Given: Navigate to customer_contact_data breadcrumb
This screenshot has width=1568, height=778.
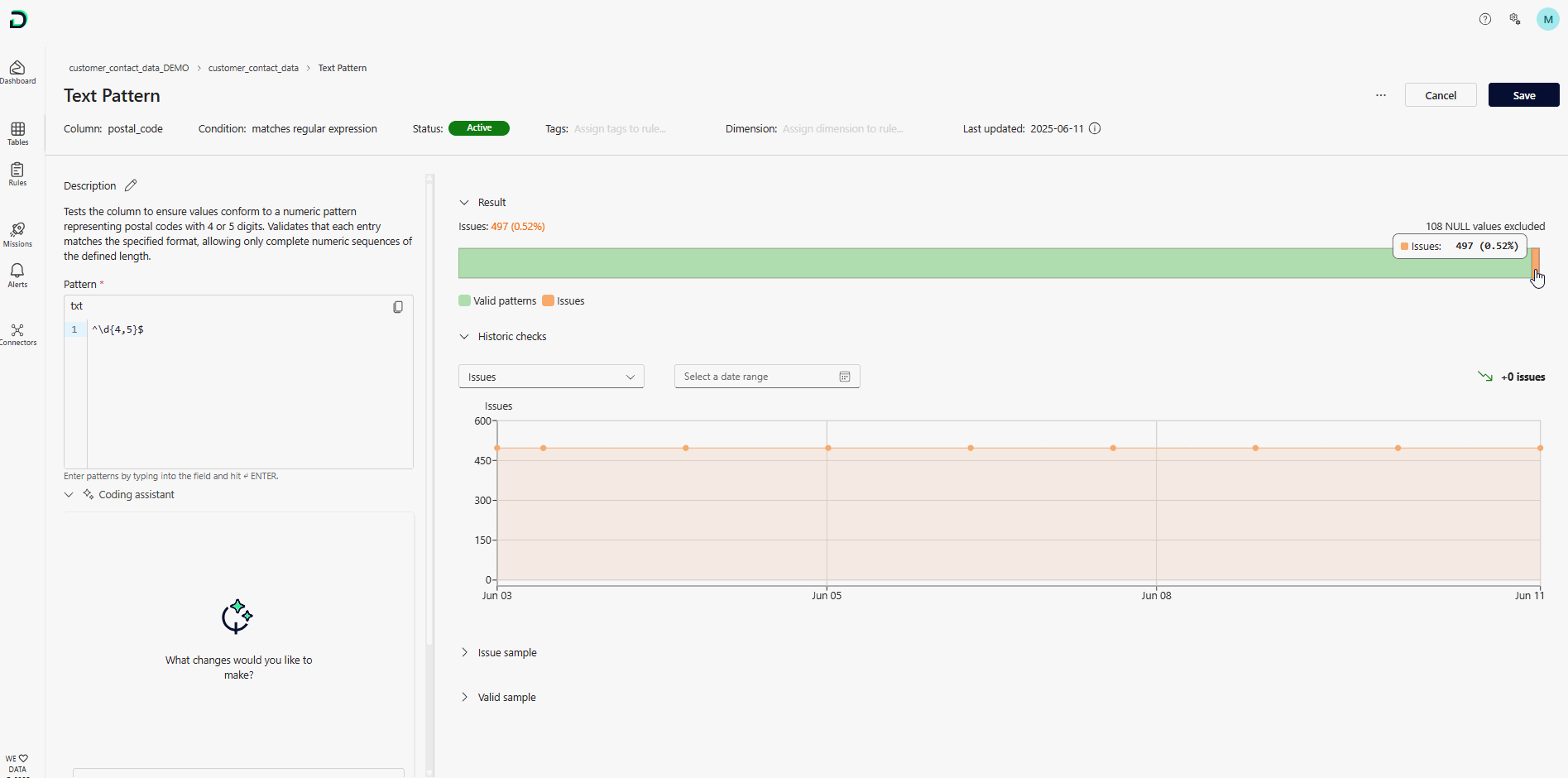Looking at the screenshot, I should click(253, 68).
